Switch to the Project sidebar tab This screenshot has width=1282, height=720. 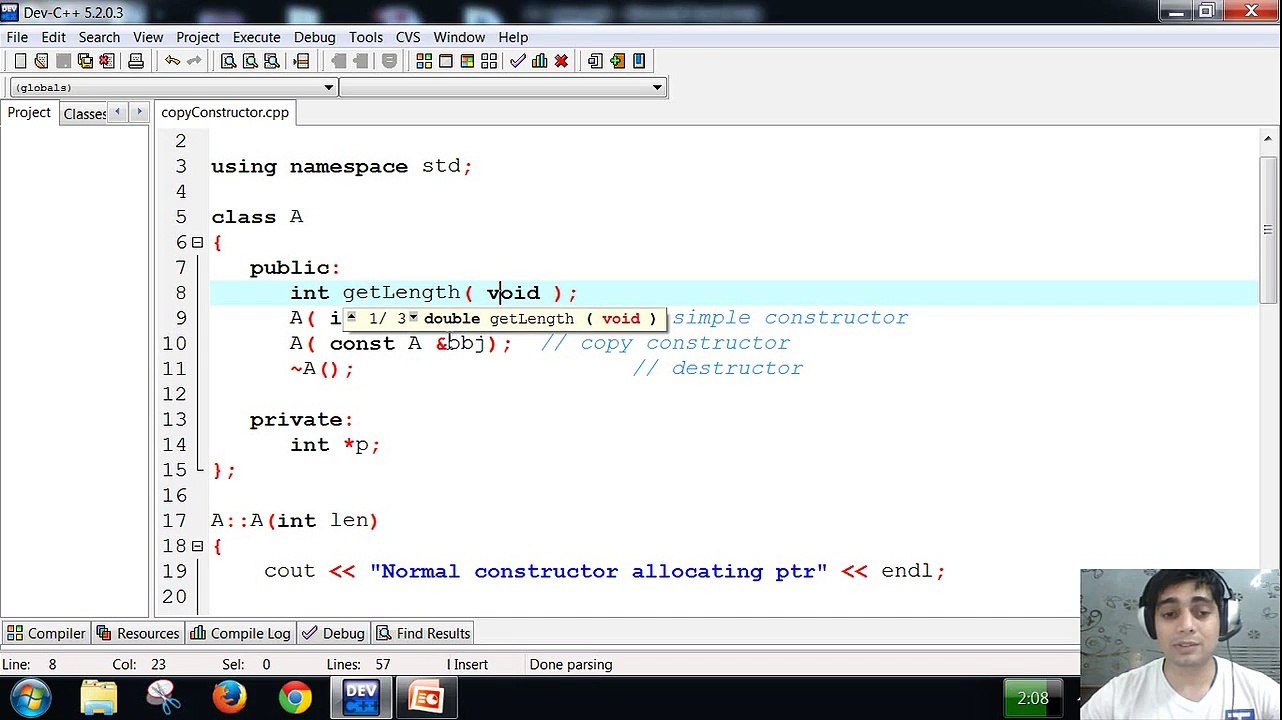tap(29, 112)
